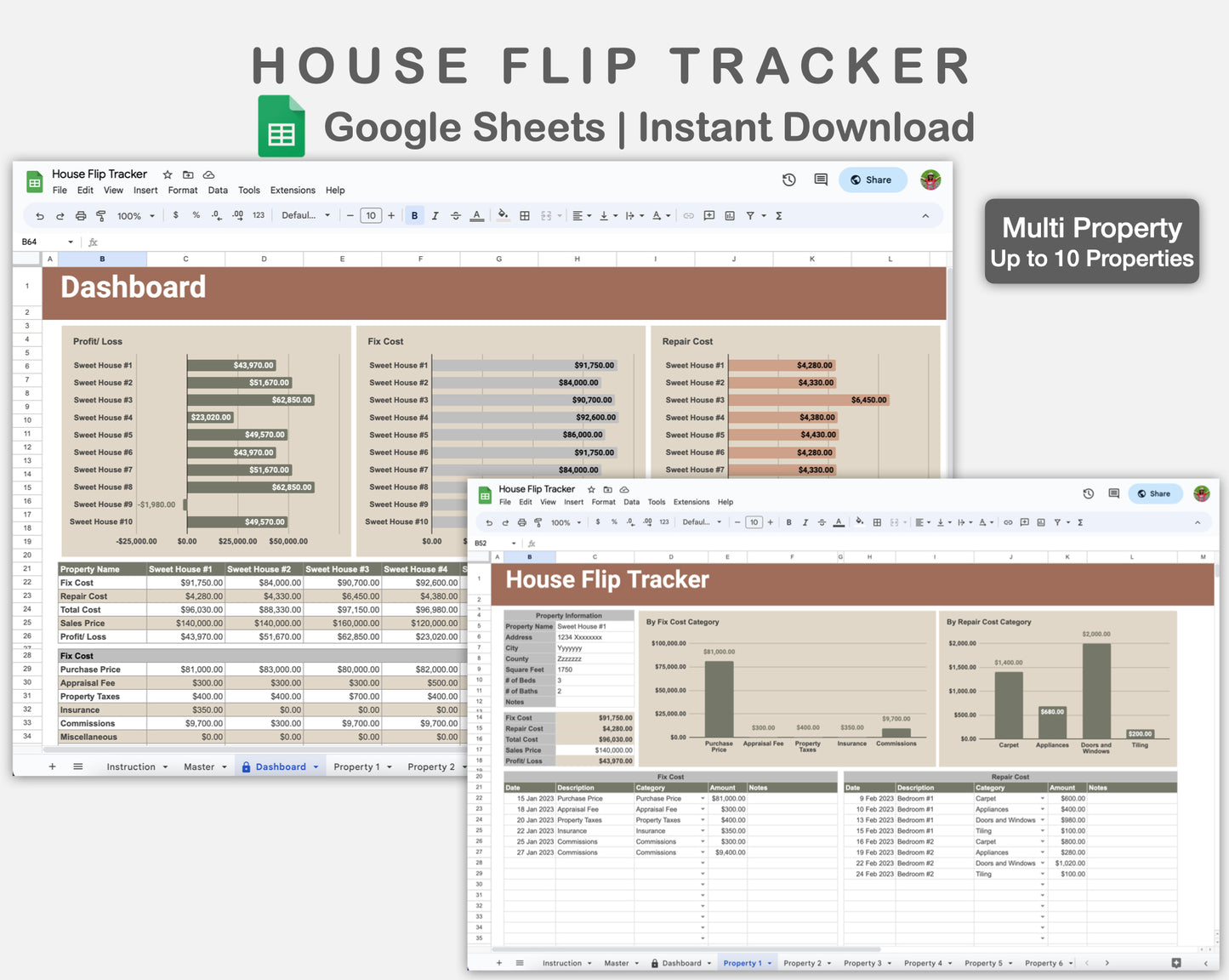This screenshot has width=1229, height=980.
Task: Switch to the Master sheet tab
Action: [200, 766]
